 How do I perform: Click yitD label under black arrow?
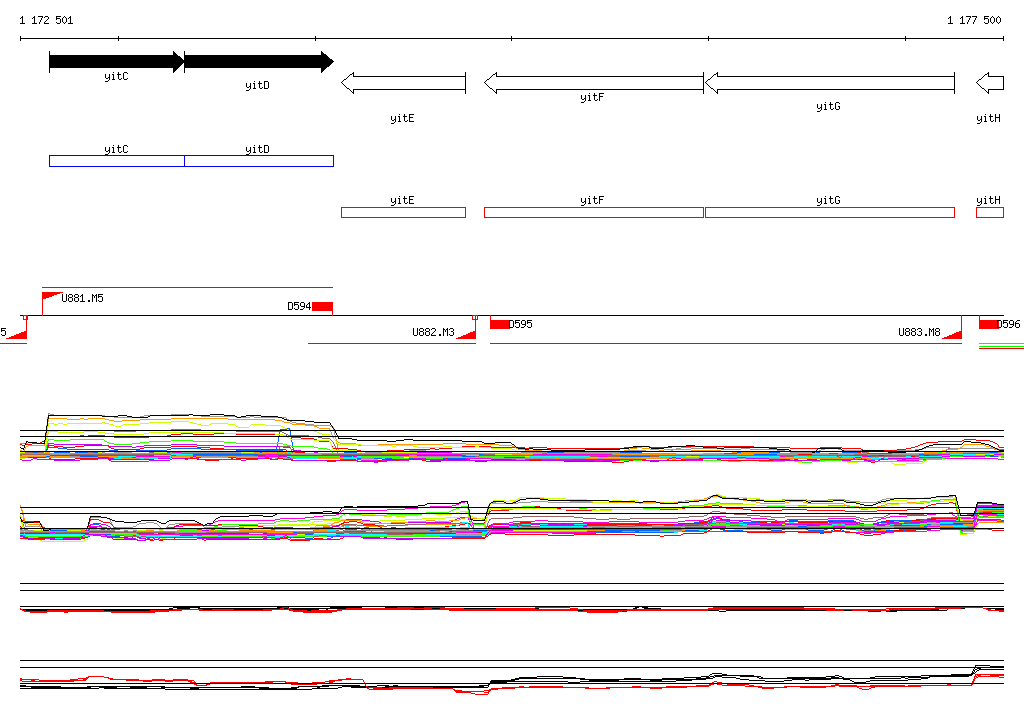tap(257, 86)
